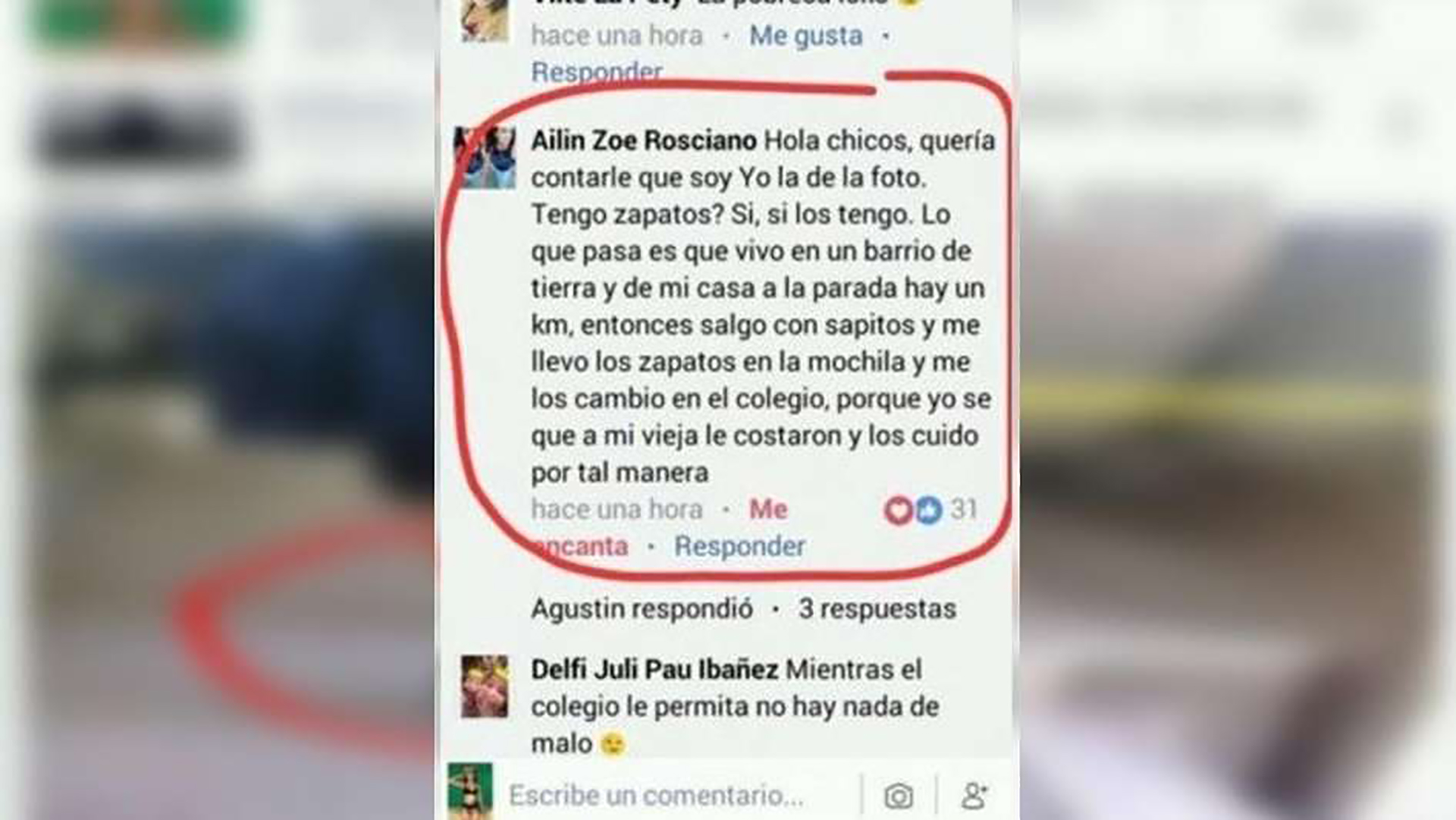
Task: Tap your own avatar beside comment box
Action: click(x=470, y=791)
